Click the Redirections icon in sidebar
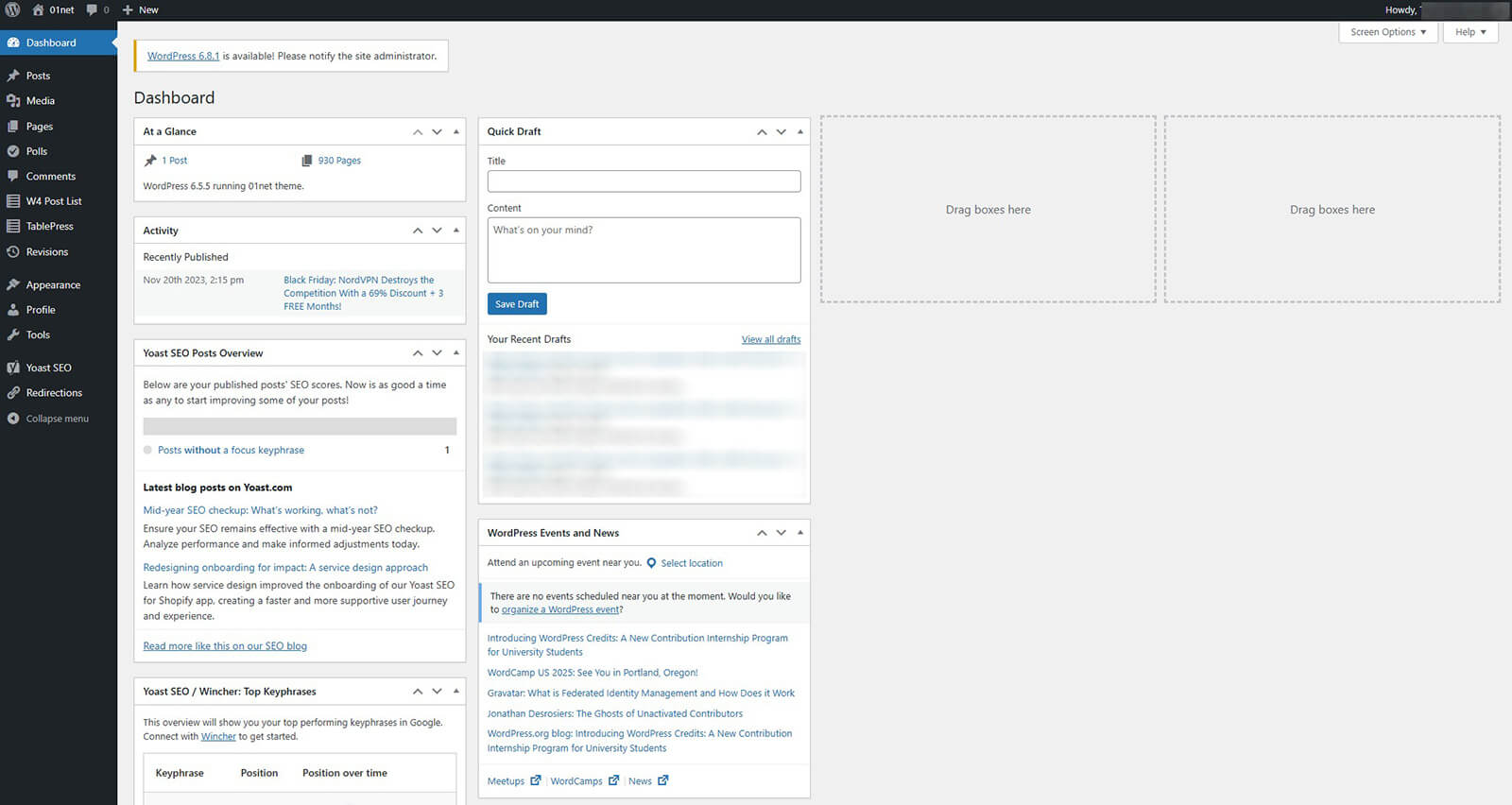This screenshot has height=805, width=1512. pos(13,393)
